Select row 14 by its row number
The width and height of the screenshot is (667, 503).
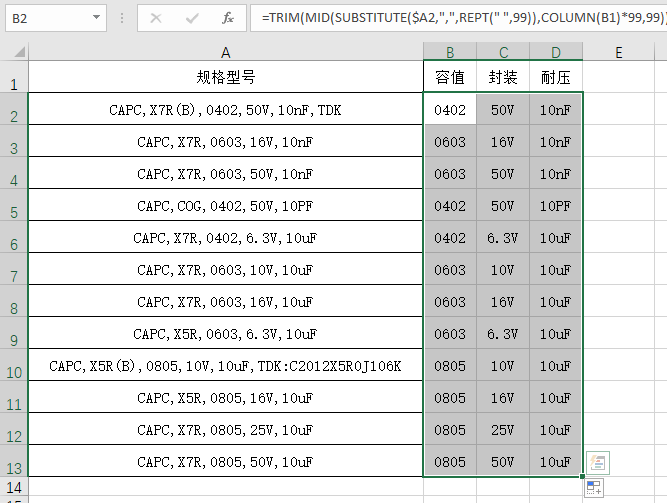[14, 487]
